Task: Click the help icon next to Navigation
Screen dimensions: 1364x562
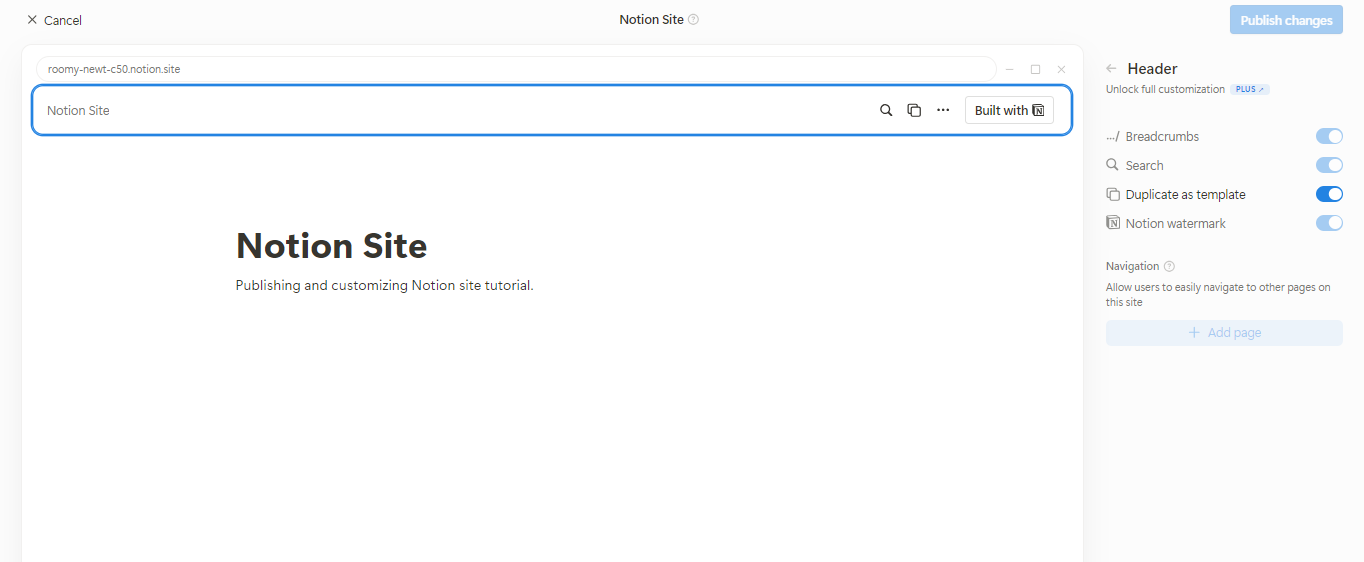Action: 1169,266
